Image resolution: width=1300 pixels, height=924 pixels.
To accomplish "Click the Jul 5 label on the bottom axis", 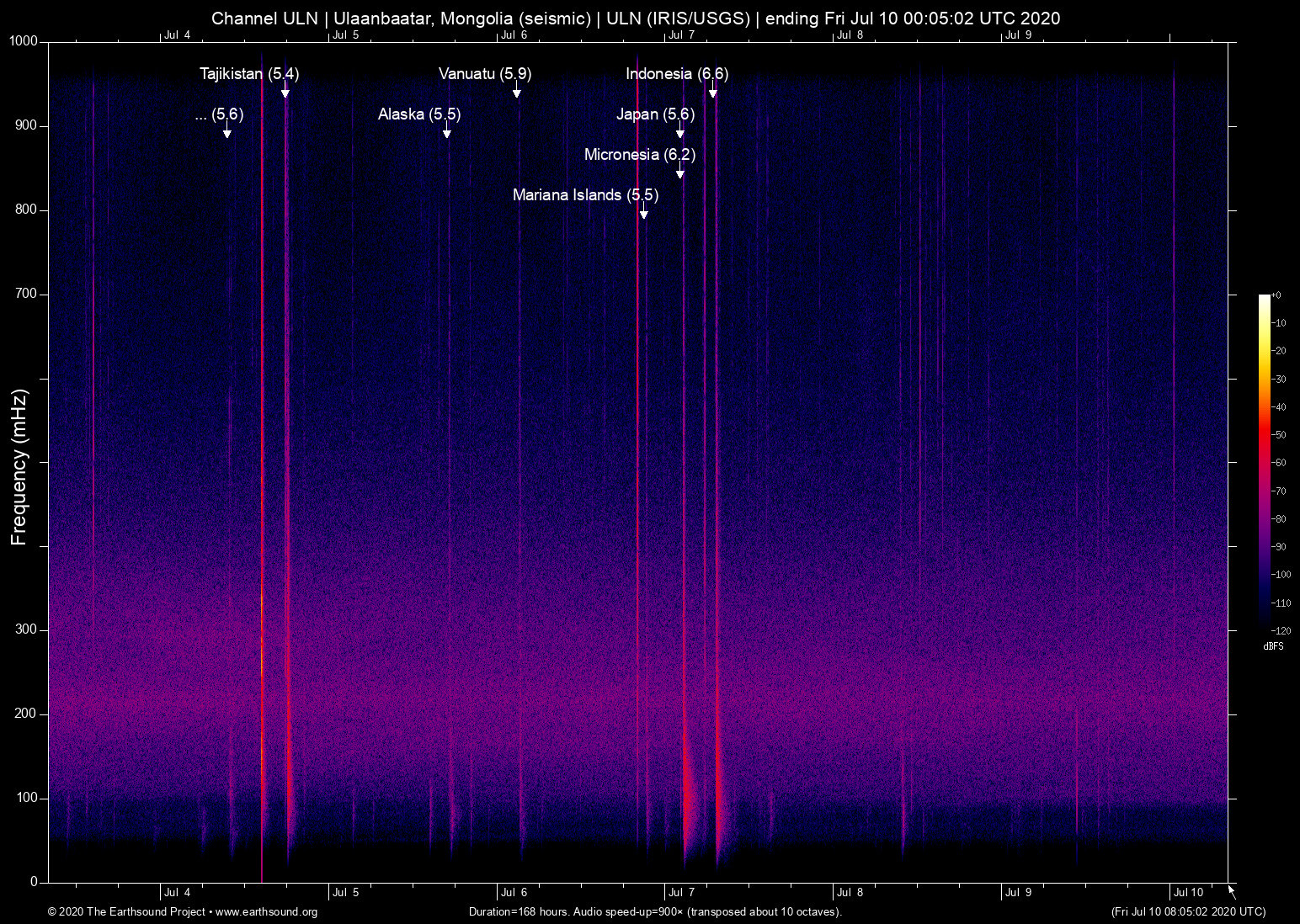I will coord(345,893).
